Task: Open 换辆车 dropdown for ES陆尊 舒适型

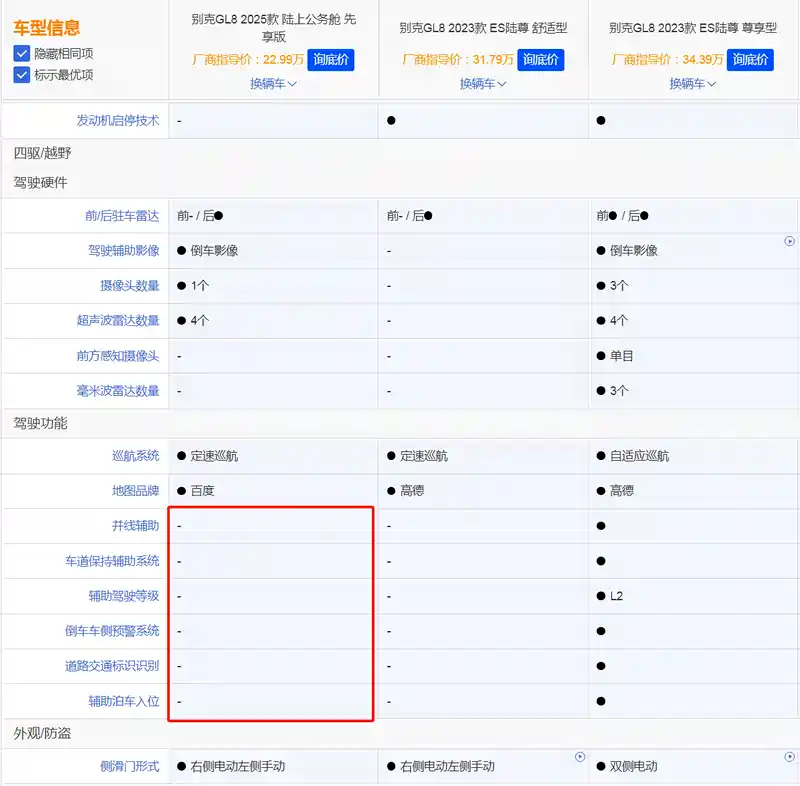Action: [x=483, y=84]
